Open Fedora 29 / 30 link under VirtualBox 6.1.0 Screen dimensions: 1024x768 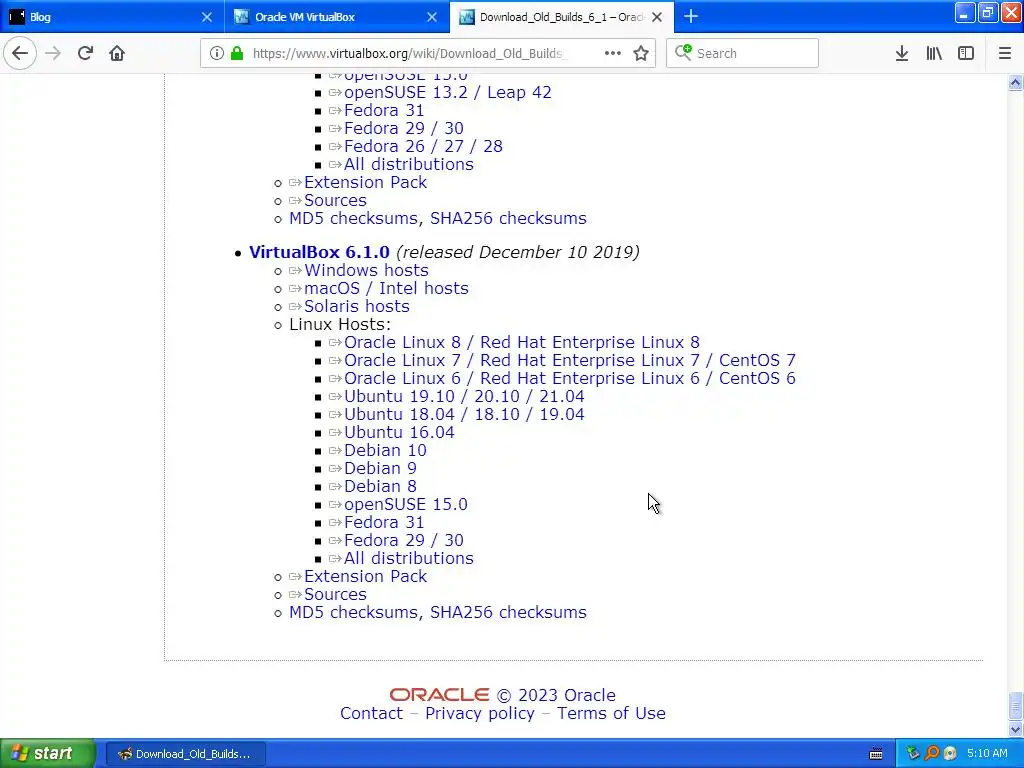(404, 541)
